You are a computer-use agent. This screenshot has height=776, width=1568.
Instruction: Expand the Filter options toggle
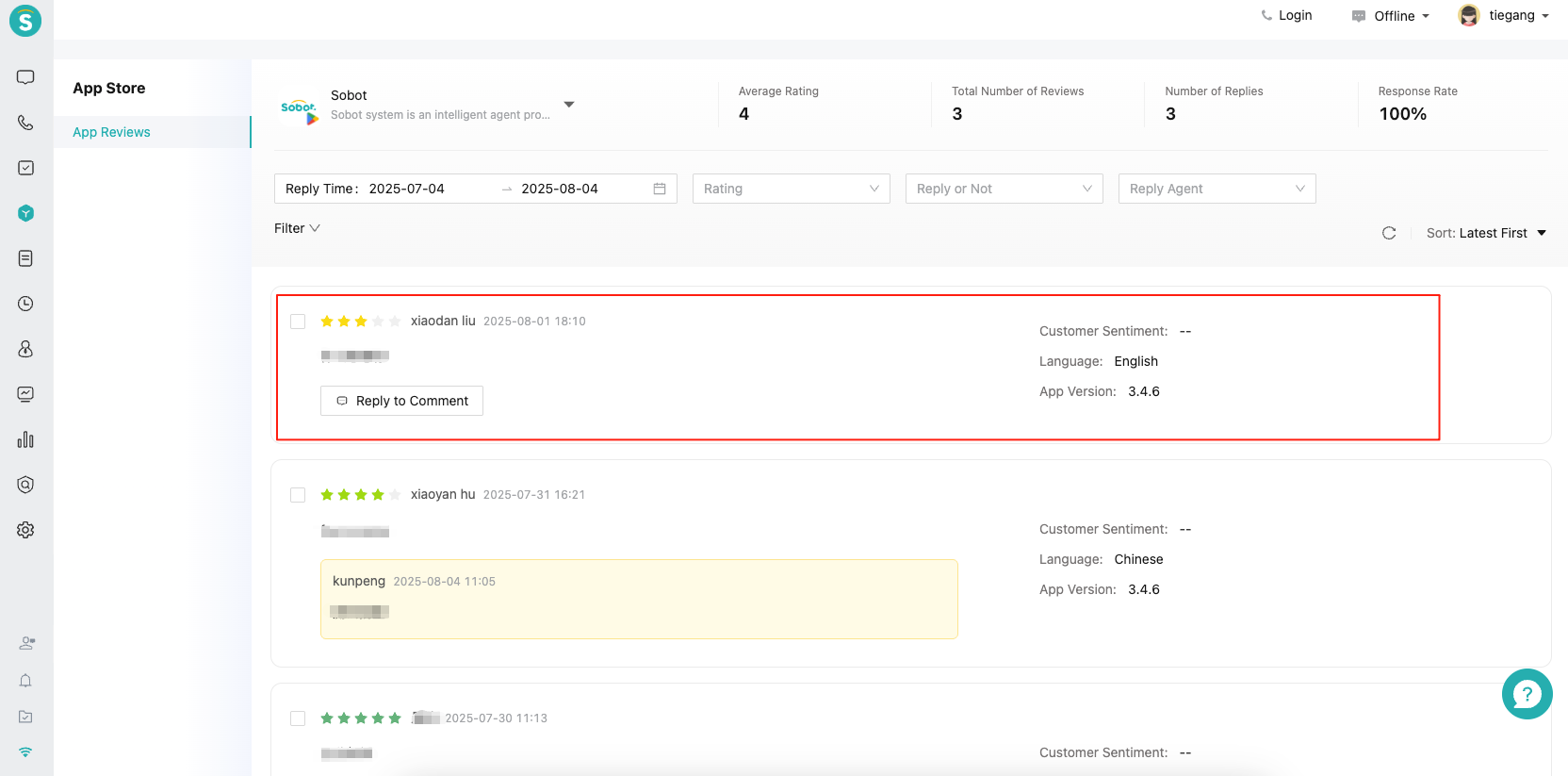tap(297, 228)
